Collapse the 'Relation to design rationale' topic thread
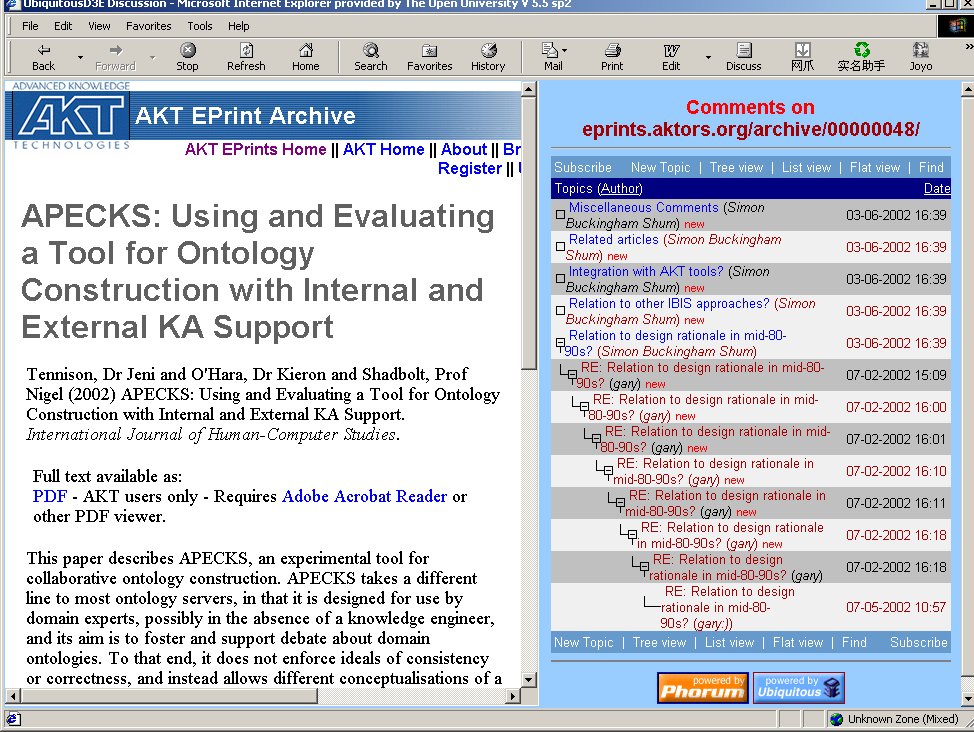Screen dimensions: 974x732 560,343
